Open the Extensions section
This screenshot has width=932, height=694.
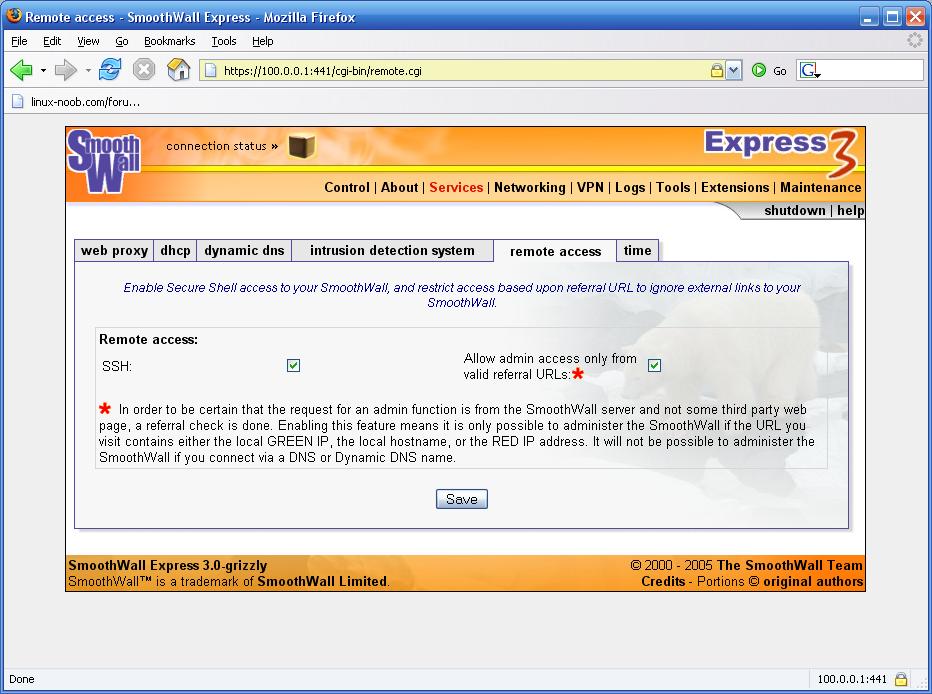(x=735, y=187)
